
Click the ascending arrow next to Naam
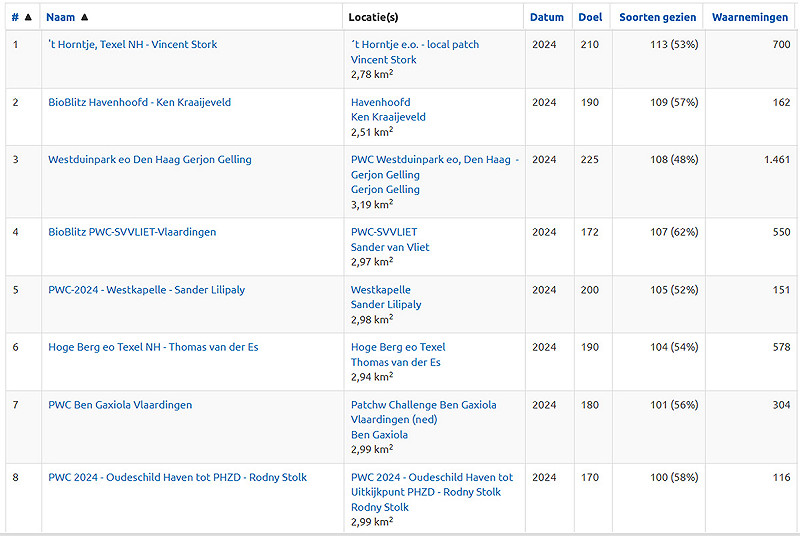84,17
